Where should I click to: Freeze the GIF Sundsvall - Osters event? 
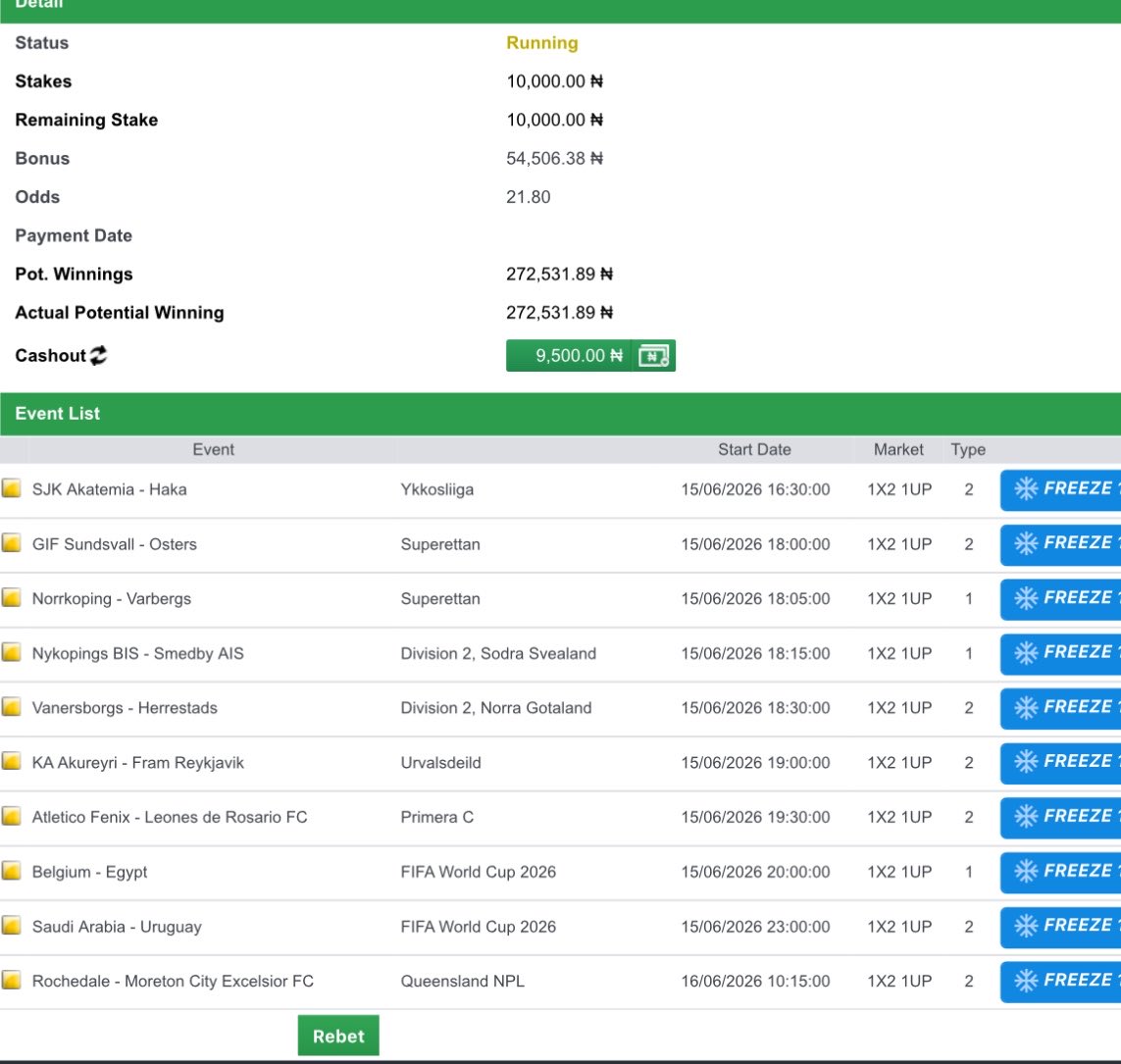[x=1060, y=544]
